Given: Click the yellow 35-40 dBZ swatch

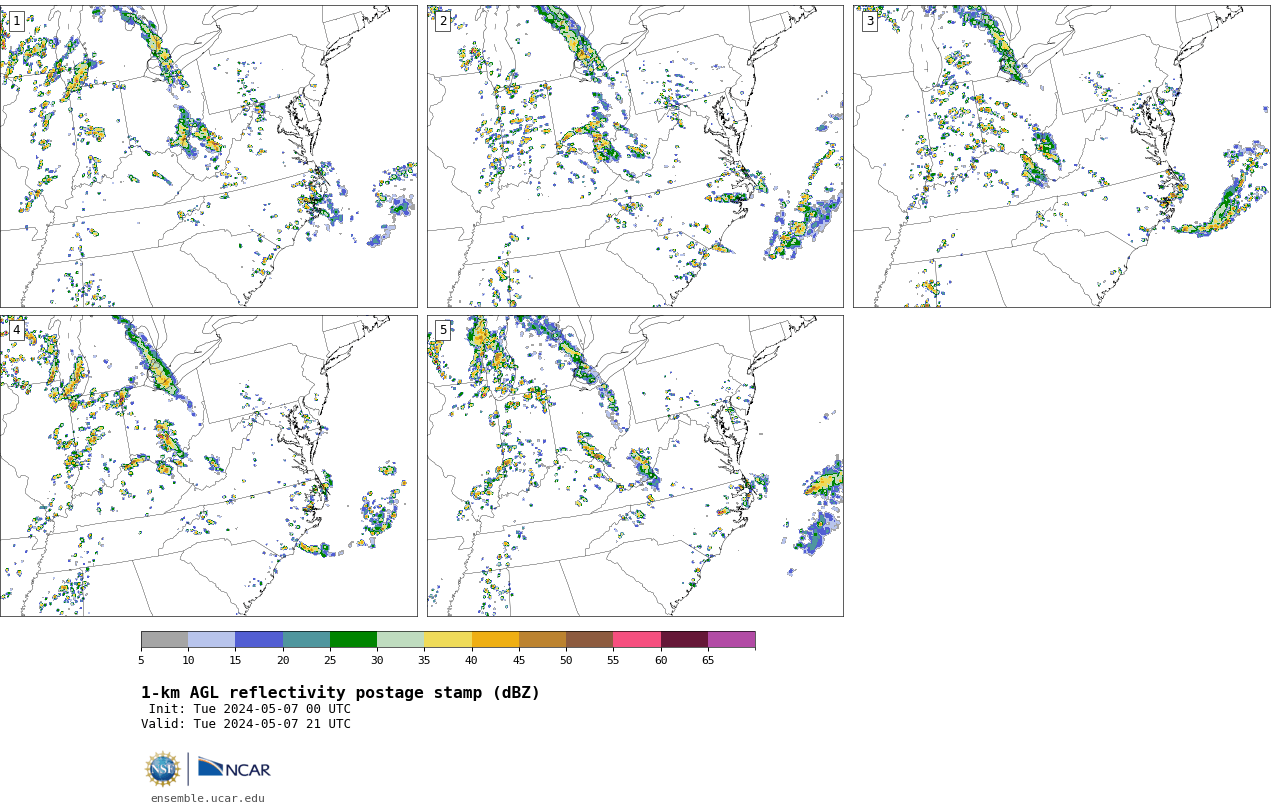Looking at the screenshot, I should (x=448, y=640).
